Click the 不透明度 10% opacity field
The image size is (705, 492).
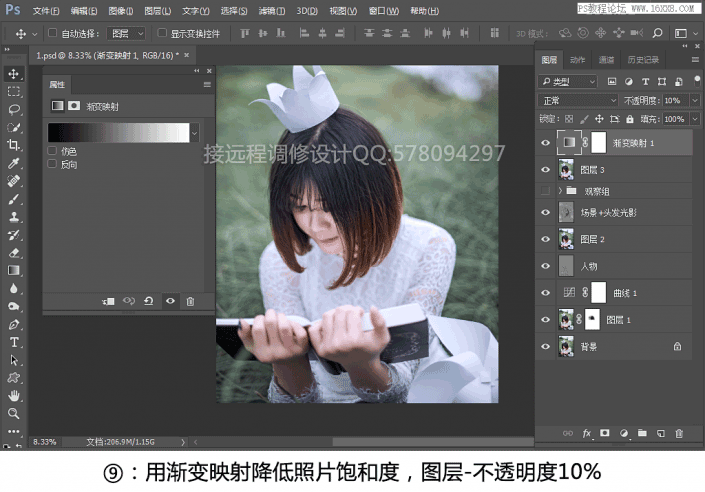(x=674, y=101)
